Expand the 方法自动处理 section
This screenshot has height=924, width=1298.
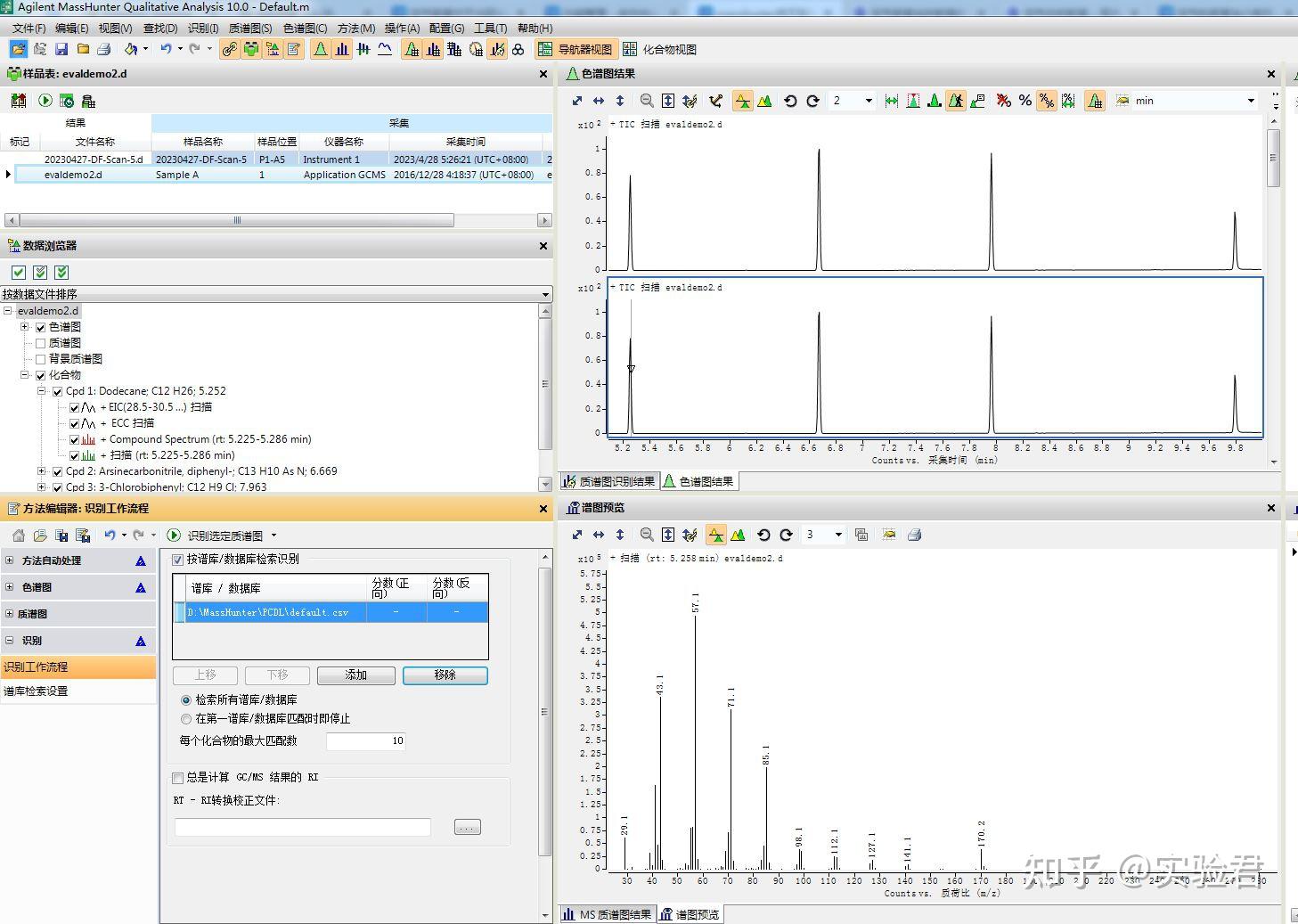tap(10, 560)
